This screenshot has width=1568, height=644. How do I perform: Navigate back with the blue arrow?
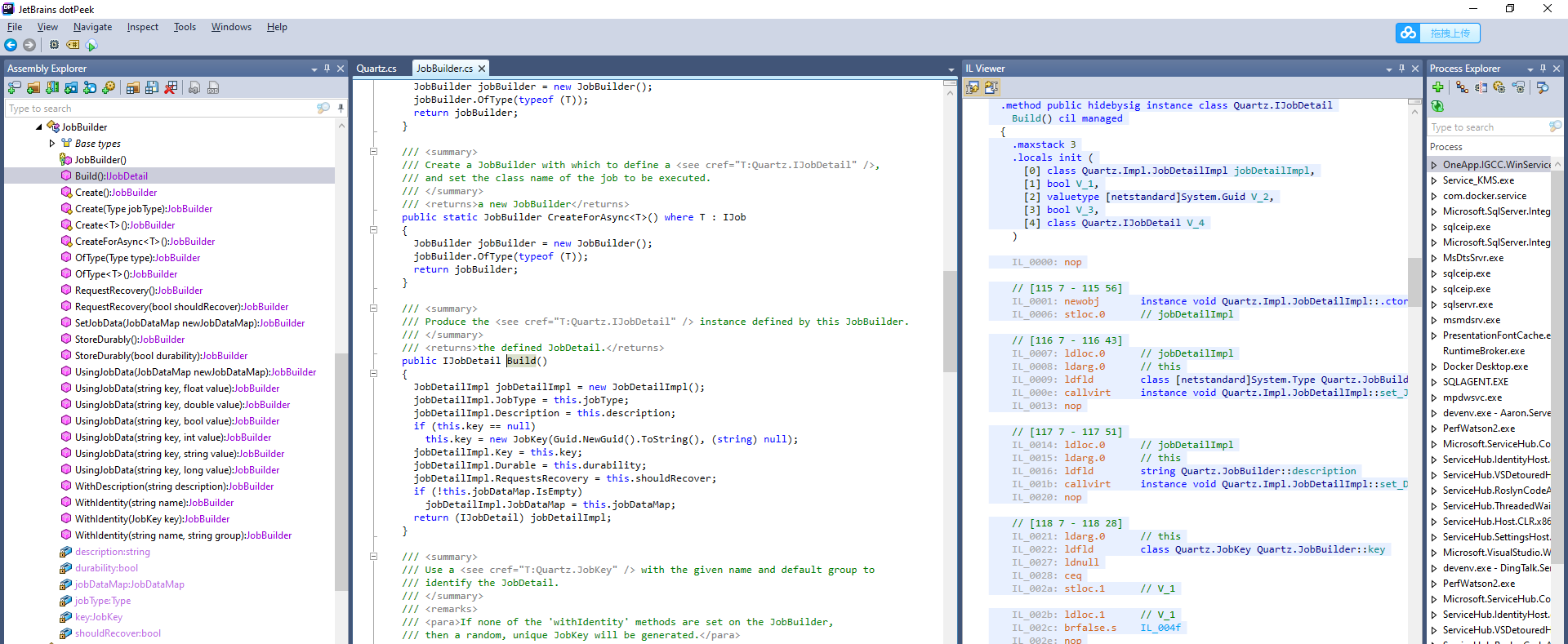(11, 45)
